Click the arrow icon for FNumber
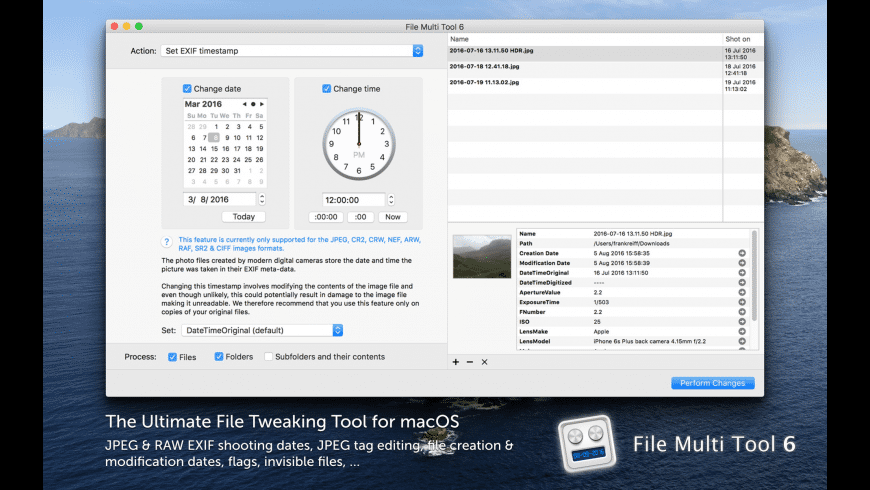 coord(742,312)
